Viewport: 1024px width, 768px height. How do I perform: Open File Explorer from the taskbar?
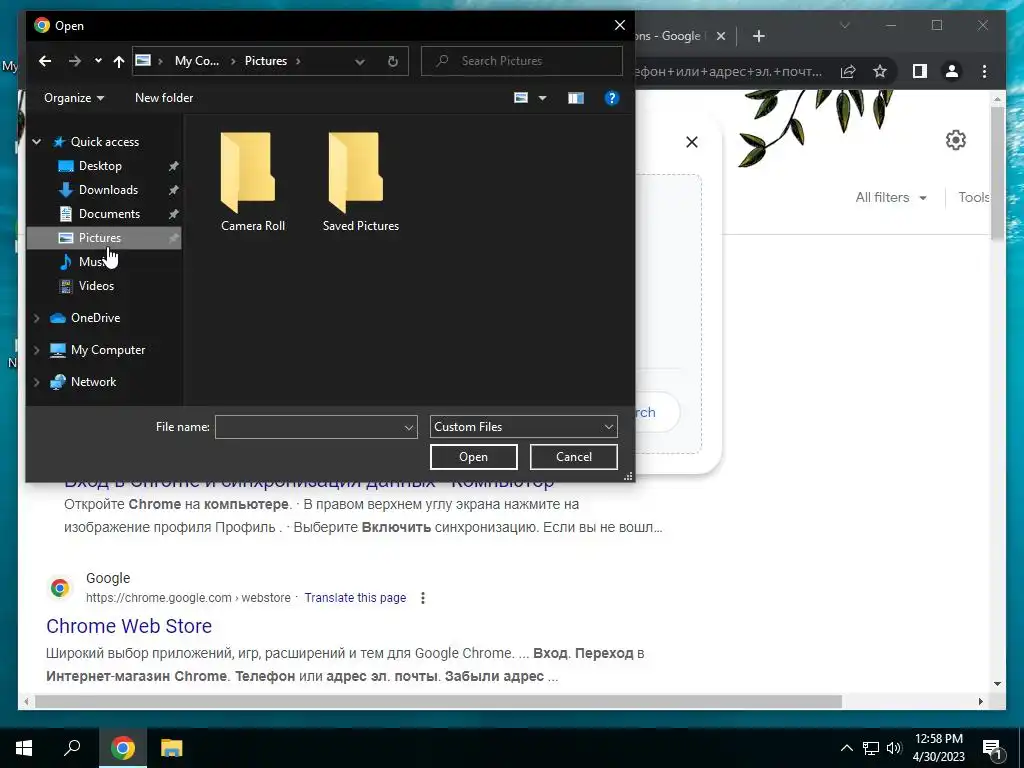click(x=172, y=748)
